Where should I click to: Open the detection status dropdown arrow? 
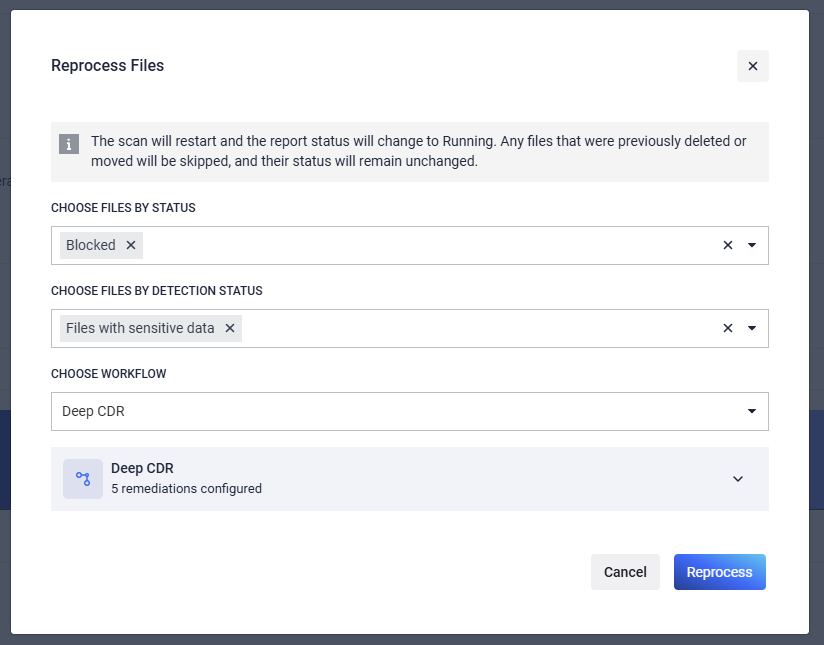(752, 328)
